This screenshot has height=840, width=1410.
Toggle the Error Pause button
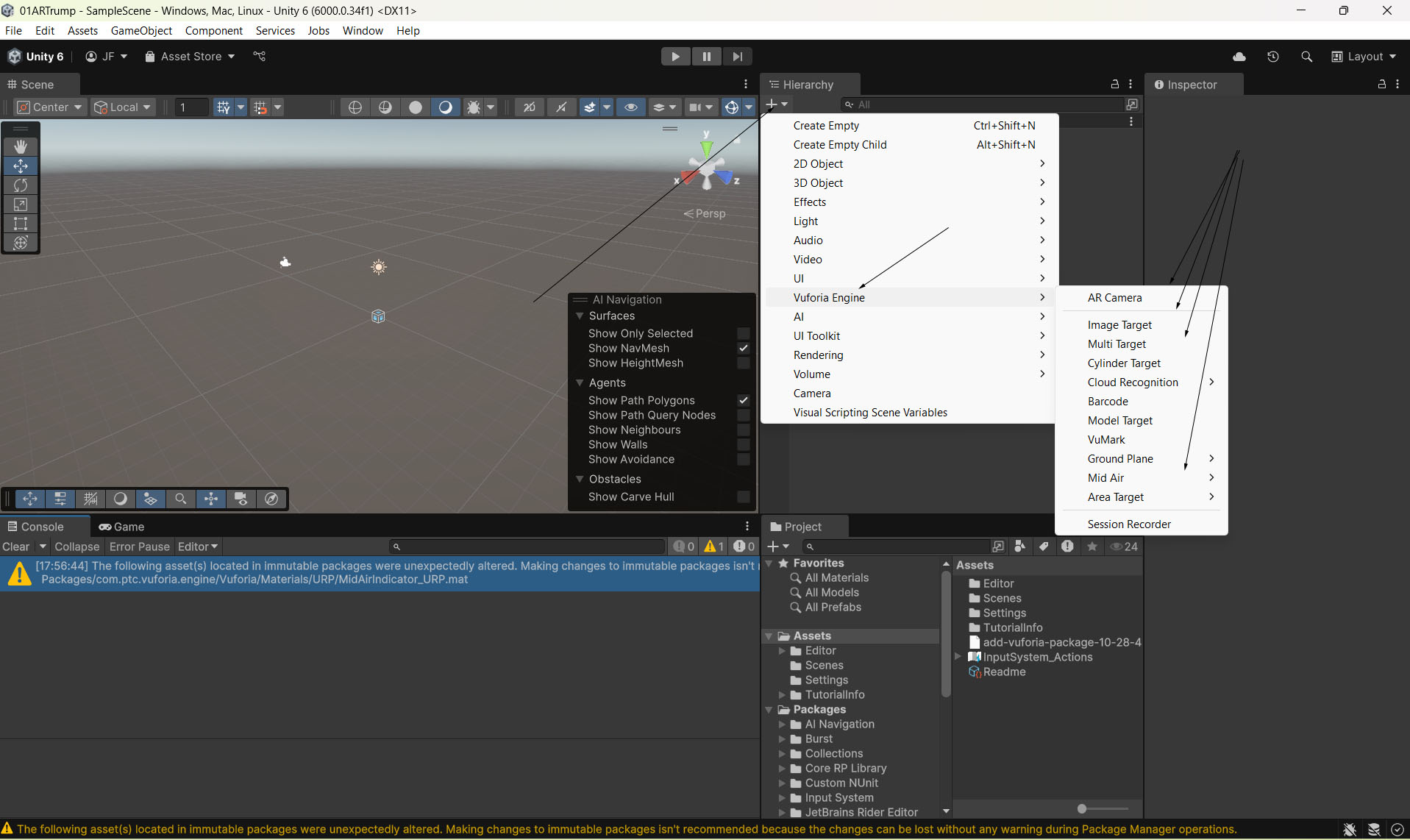pos(139,547)
